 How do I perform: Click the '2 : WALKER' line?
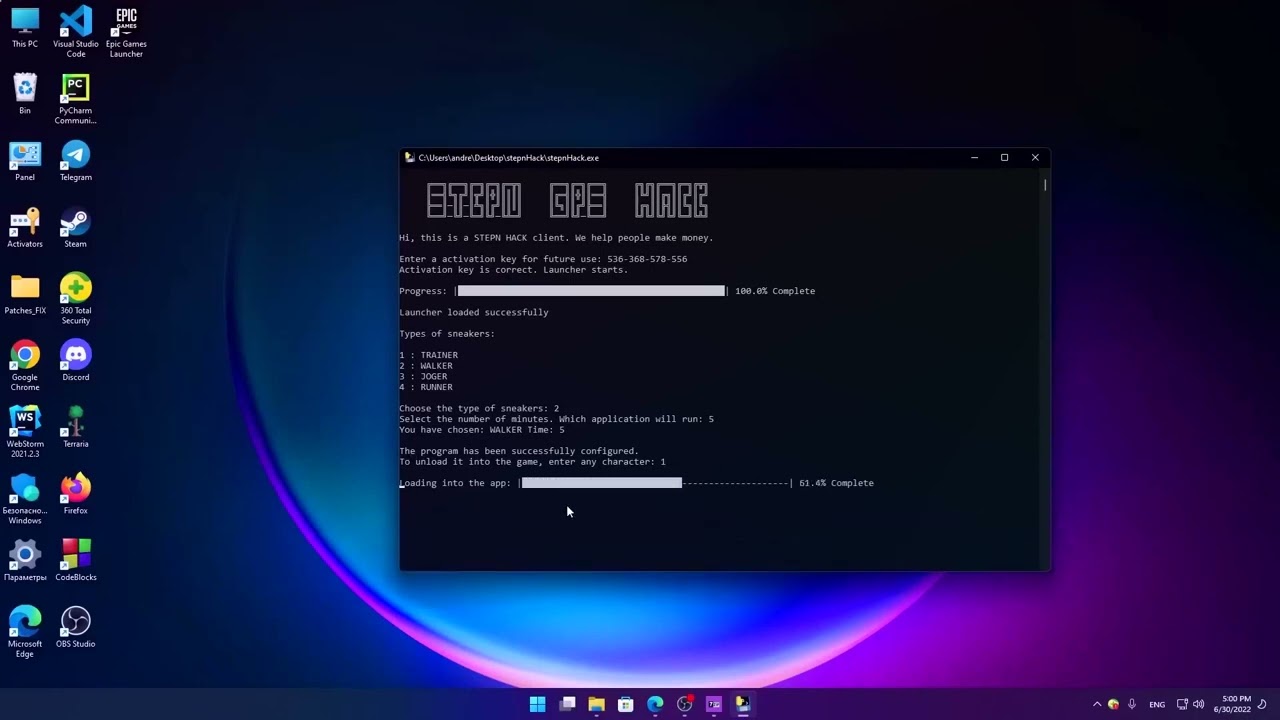(426, 366)
